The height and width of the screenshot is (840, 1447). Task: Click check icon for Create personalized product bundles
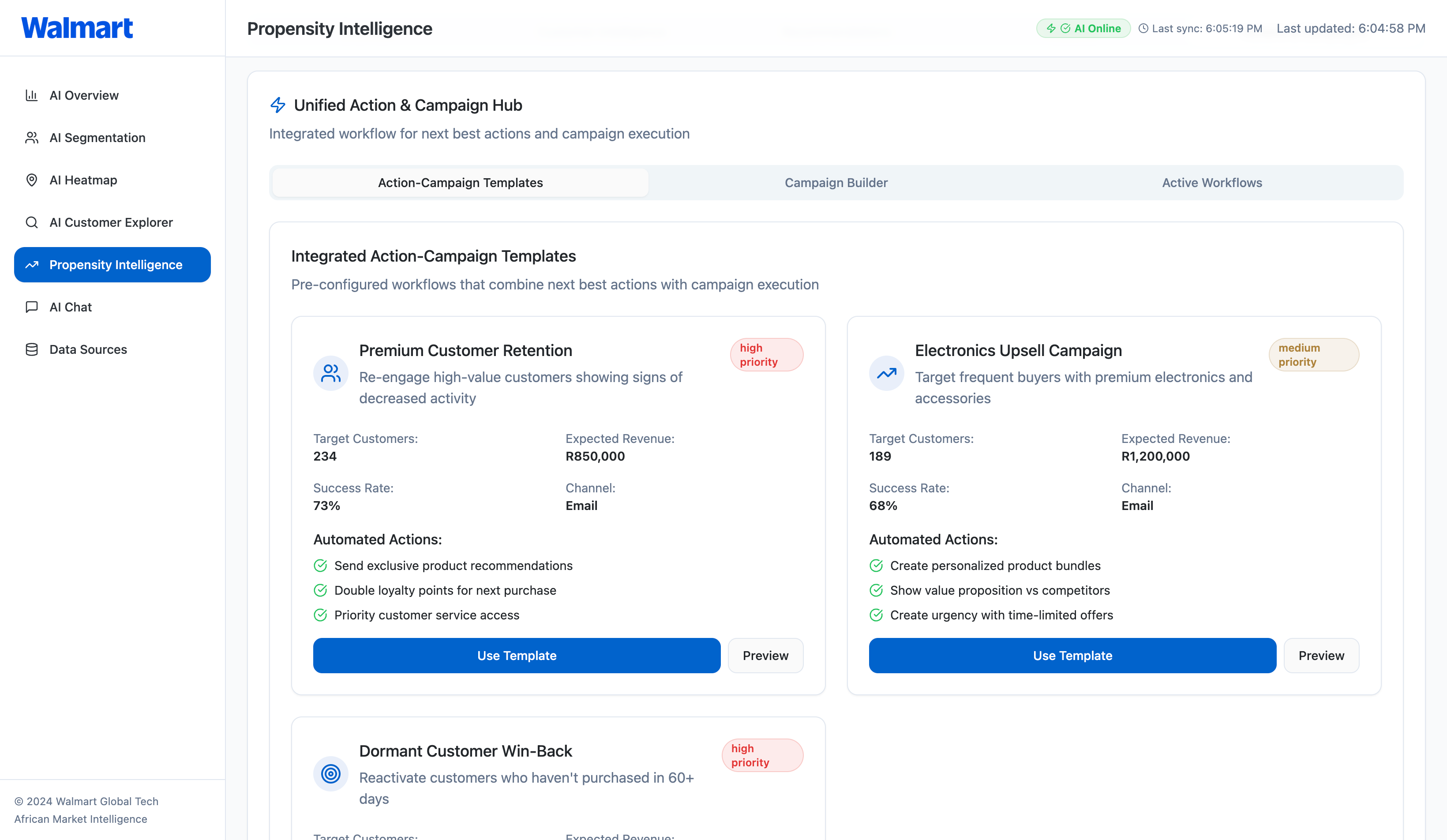876,566
